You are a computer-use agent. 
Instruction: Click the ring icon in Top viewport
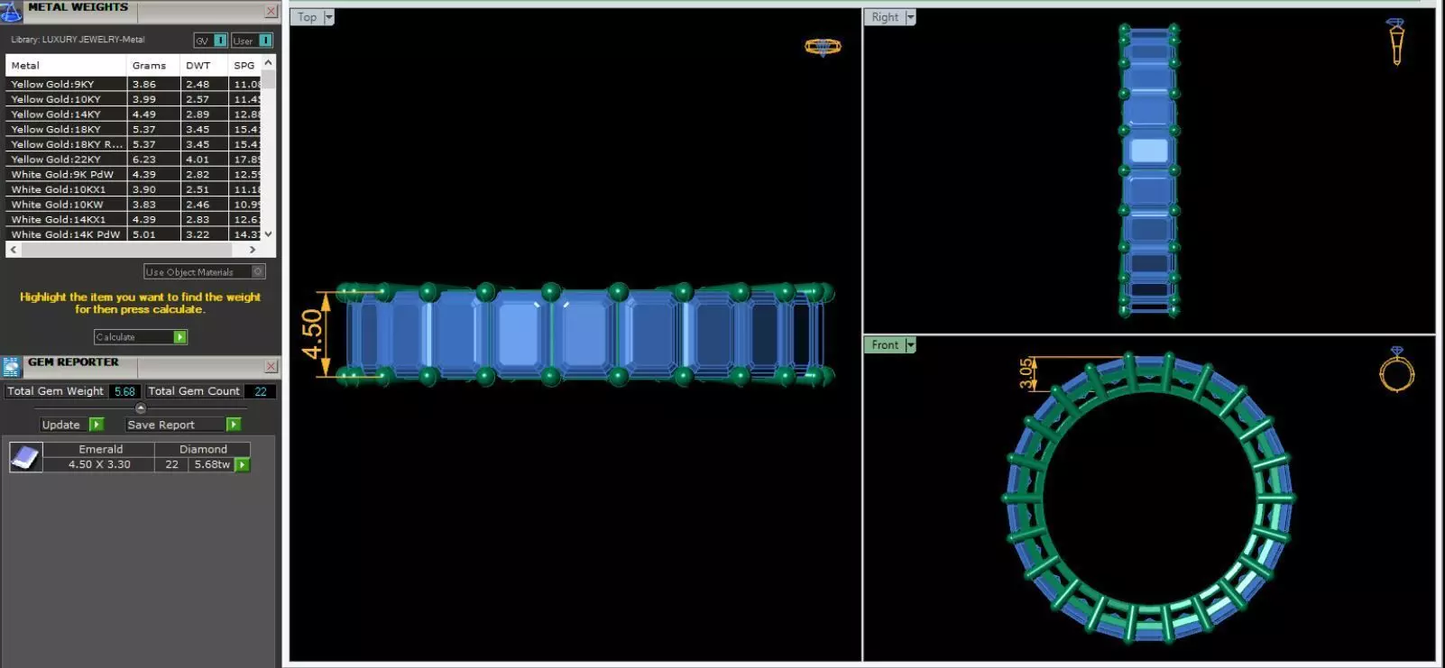[x=822, y=47]
